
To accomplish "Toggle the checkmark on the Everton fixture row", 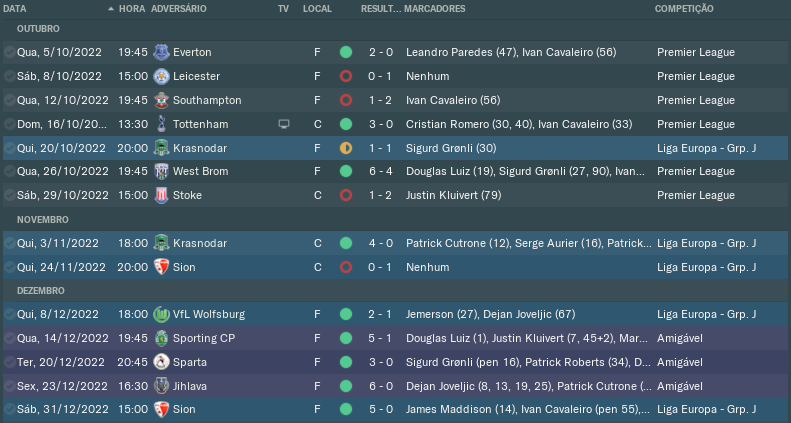I will point(9,51).
